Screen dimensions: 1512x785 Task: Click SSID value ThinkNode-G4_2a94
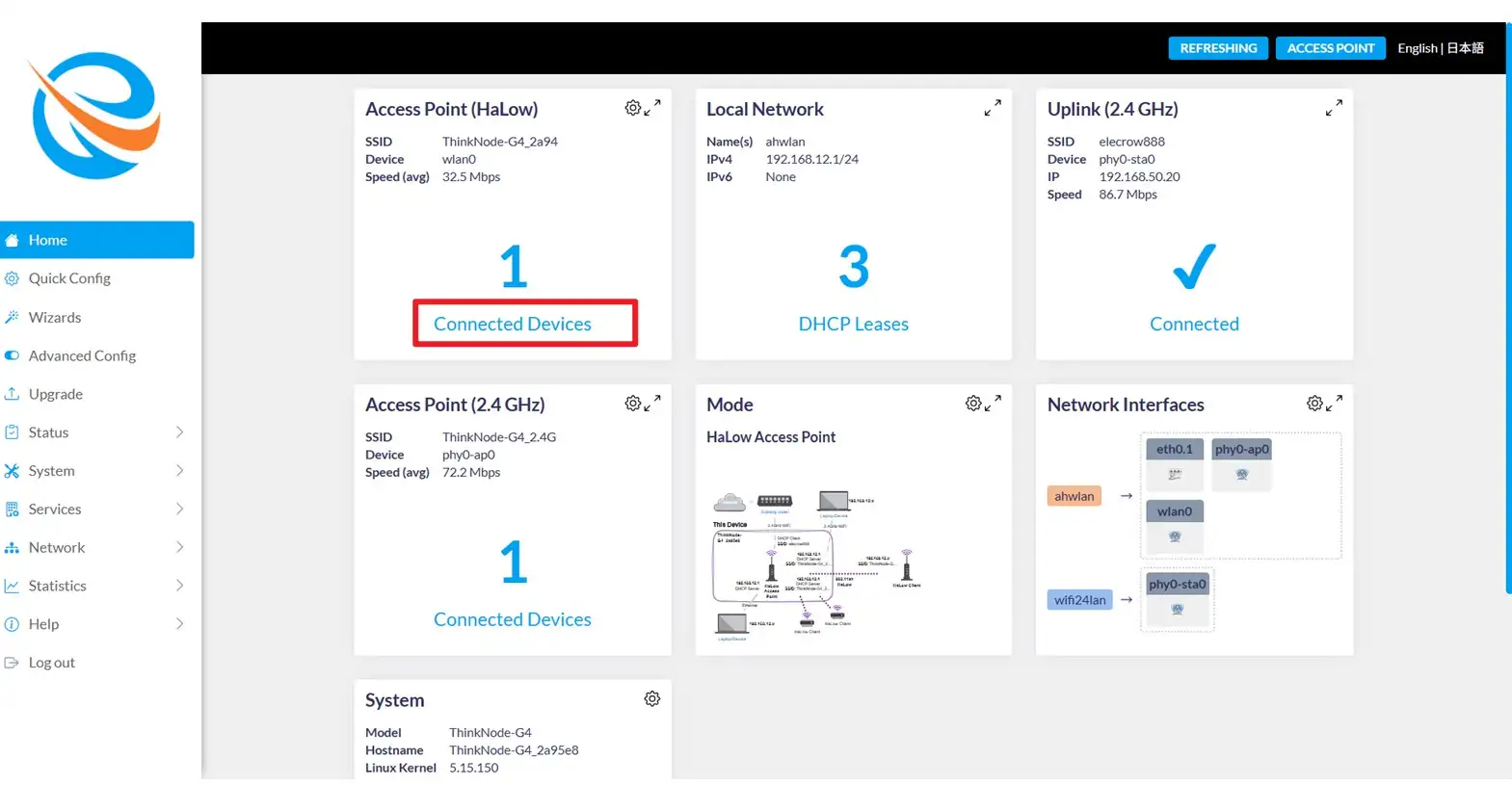click(499, 142)
